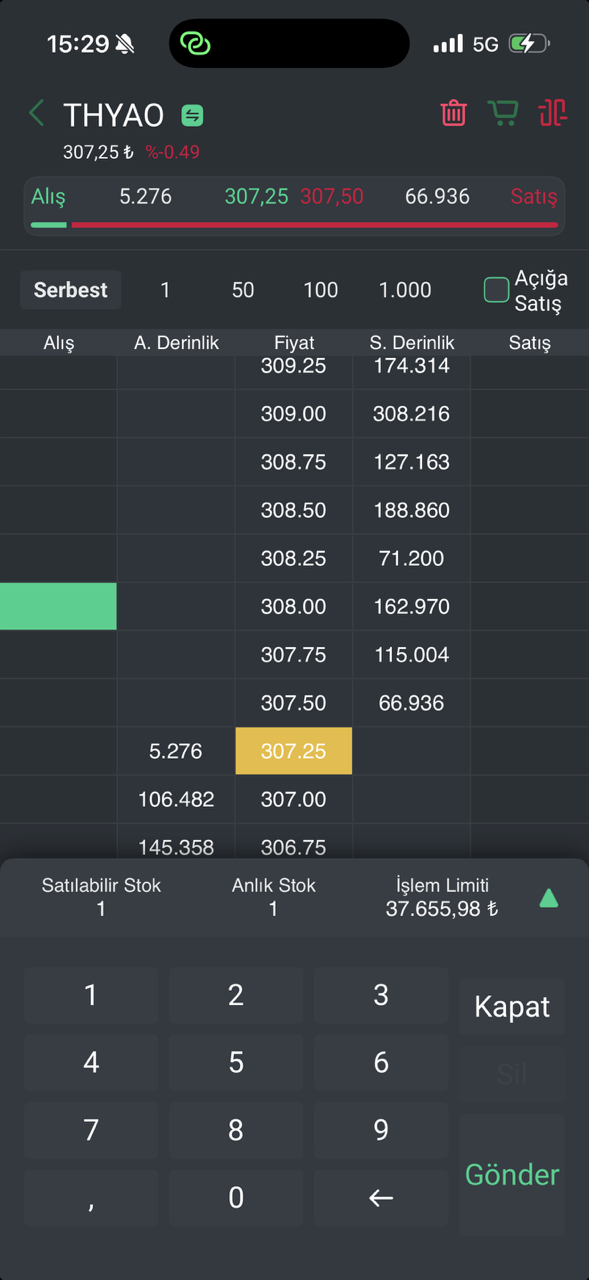Tap the green swap icon beside THYAO

(x=192, y=115)
